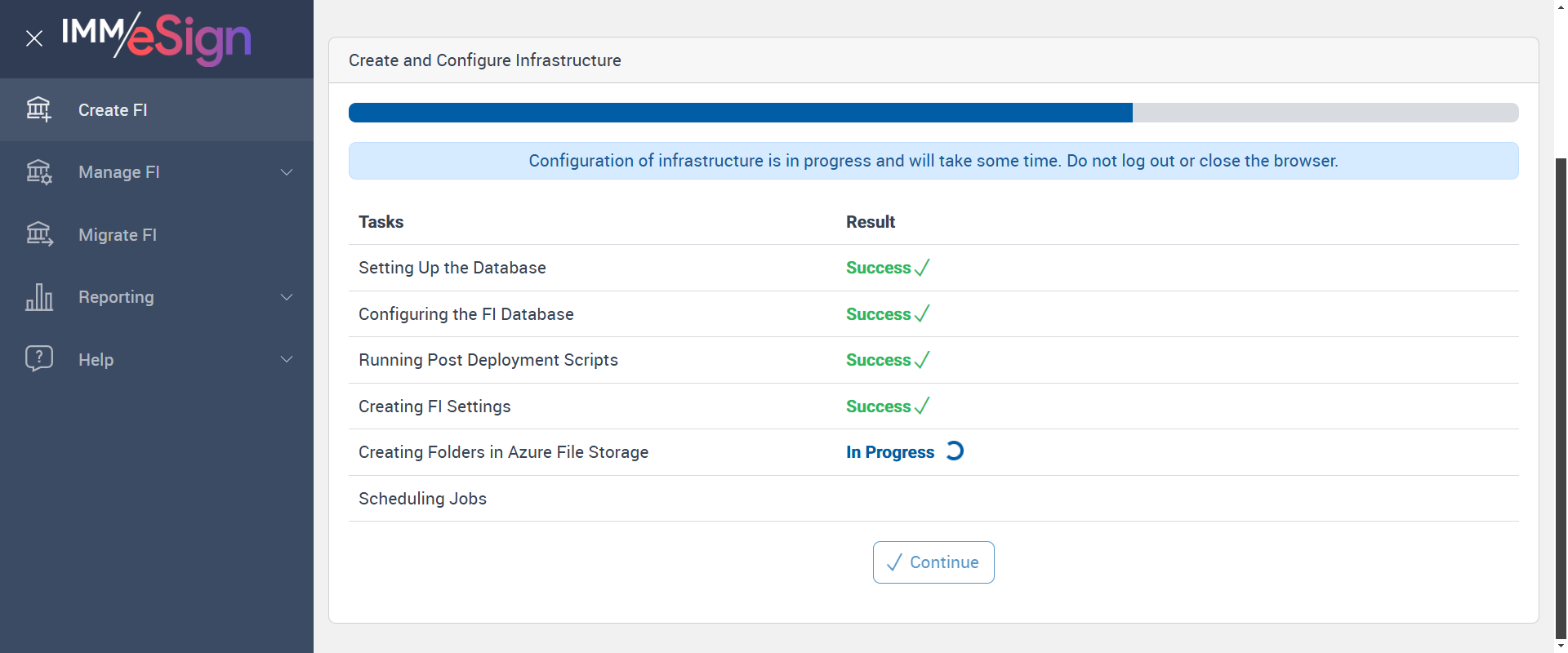Open the Create FI menu item
Viewport: 1568px width, 653px height.
pos(113,110)
